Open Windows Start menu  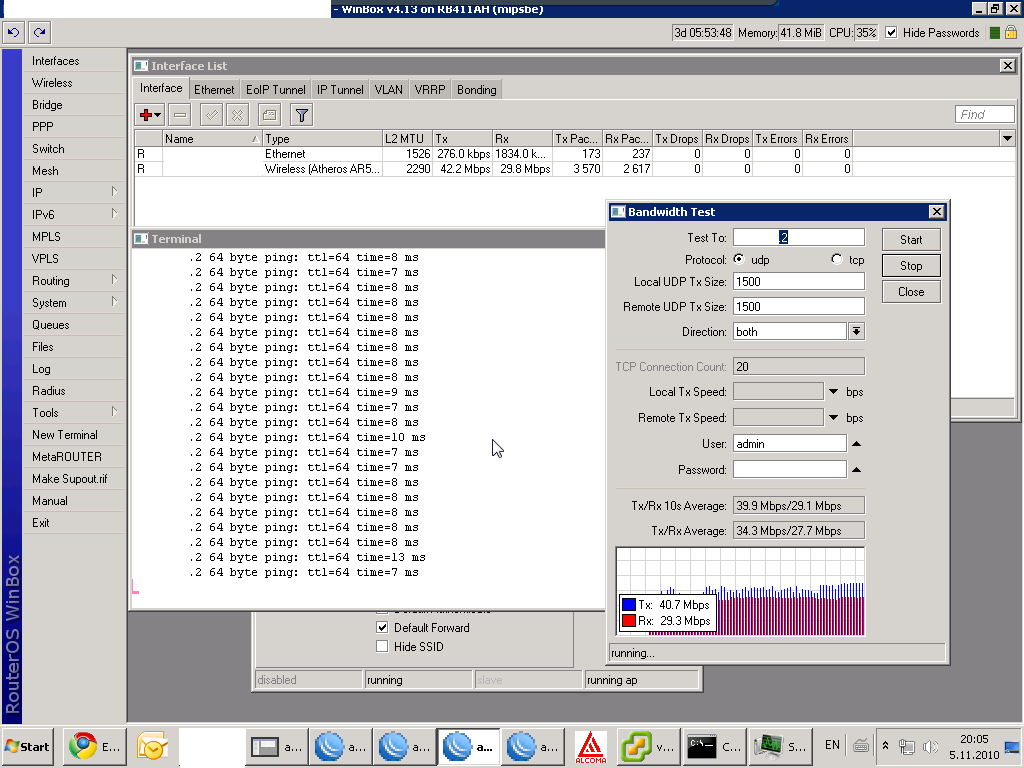coord(27,746)
